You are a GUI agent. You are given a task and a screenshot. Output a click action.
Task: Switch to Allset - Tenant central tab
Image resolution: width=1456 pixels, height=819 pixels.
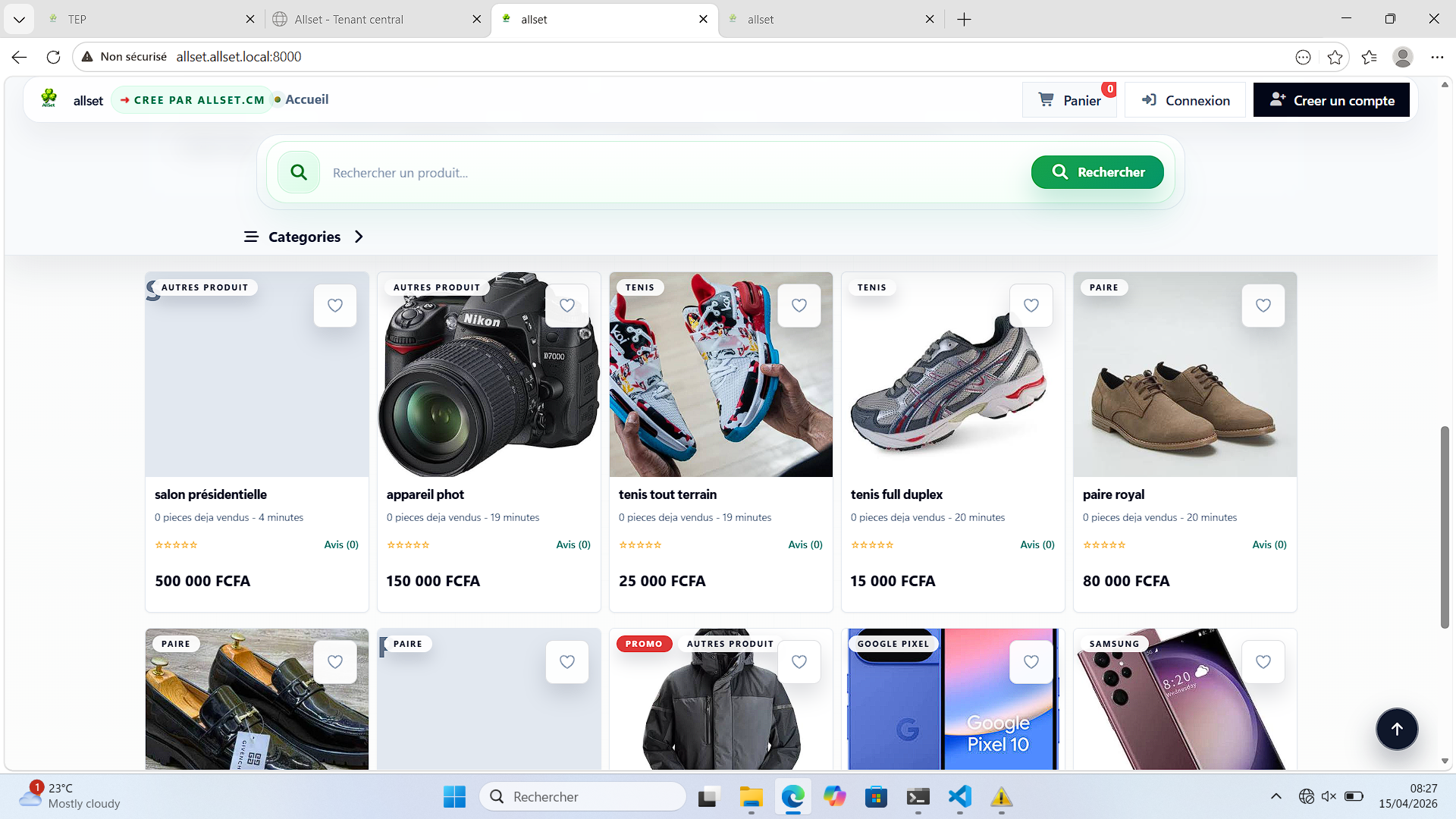pos(377,20)
